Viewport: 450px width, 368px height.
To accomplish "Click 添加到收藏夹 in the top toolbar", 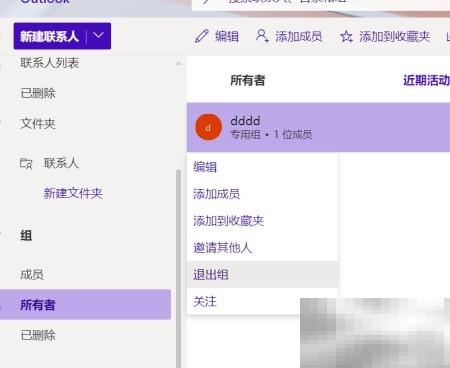I will 395,36.
